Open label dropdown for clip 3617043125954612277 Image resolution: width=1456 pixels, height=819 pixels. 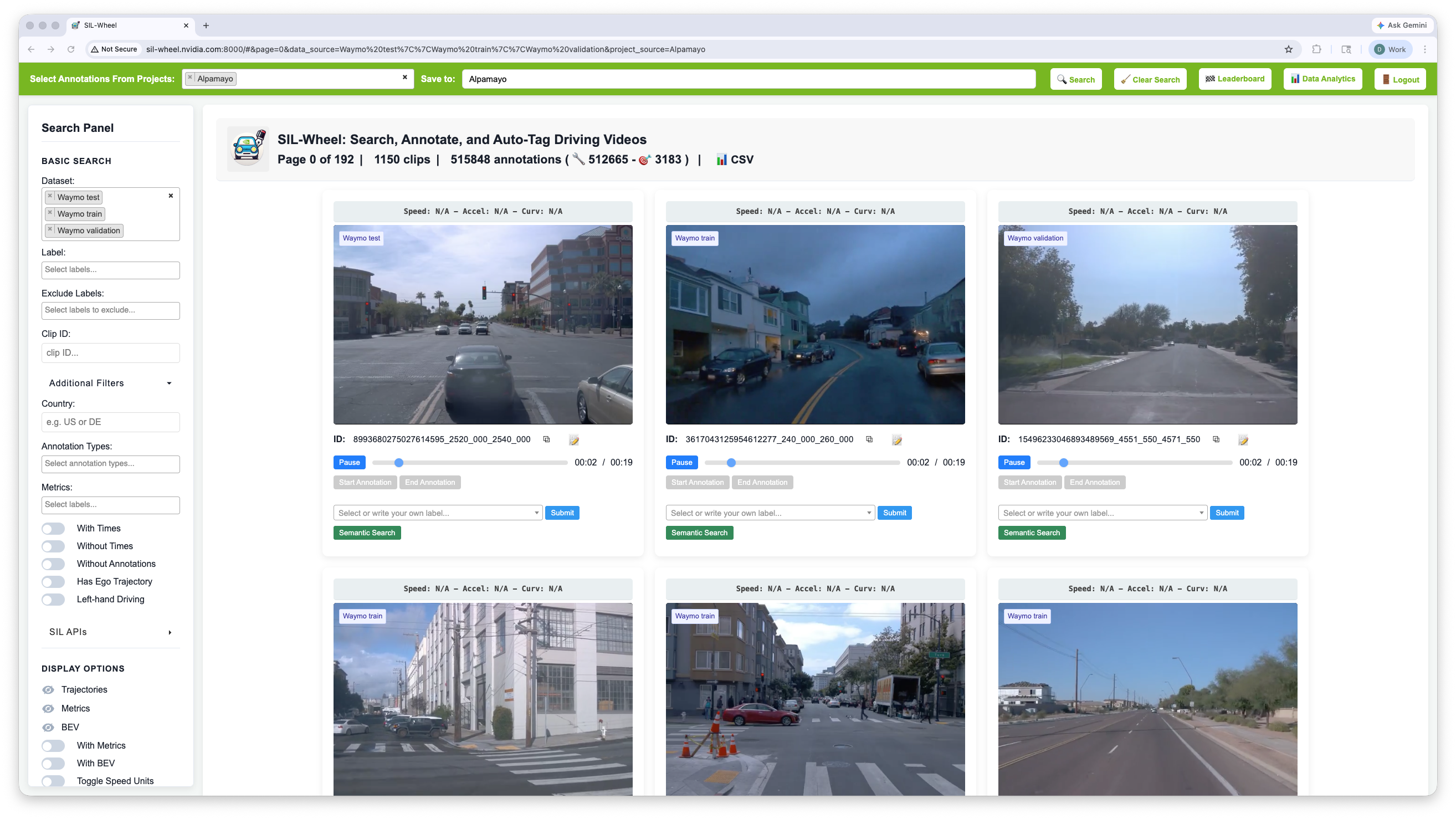pyautogui.click(x=771, y=513)
